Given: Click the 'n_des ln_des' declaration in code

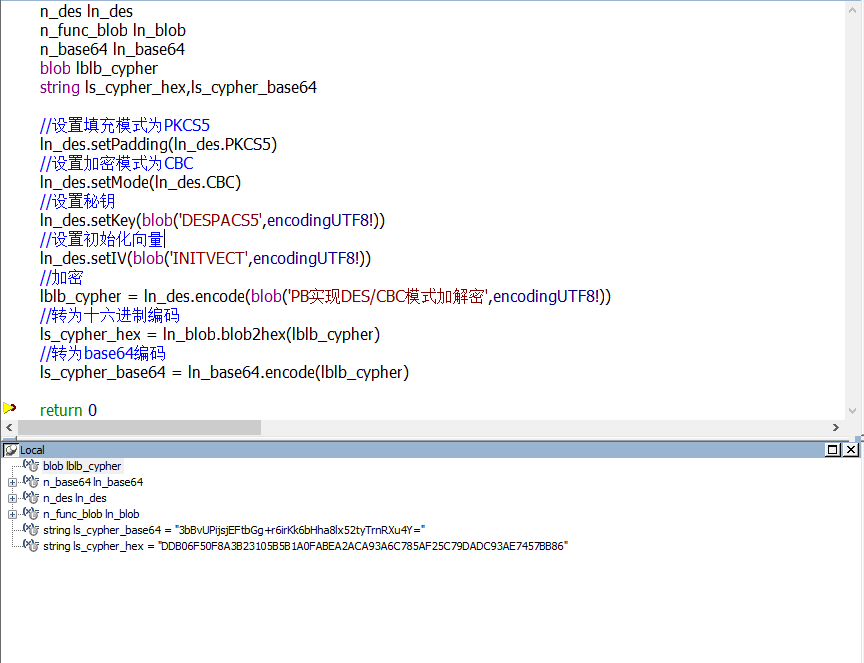Looking at the screenshot, I should [x=86, y=12].
